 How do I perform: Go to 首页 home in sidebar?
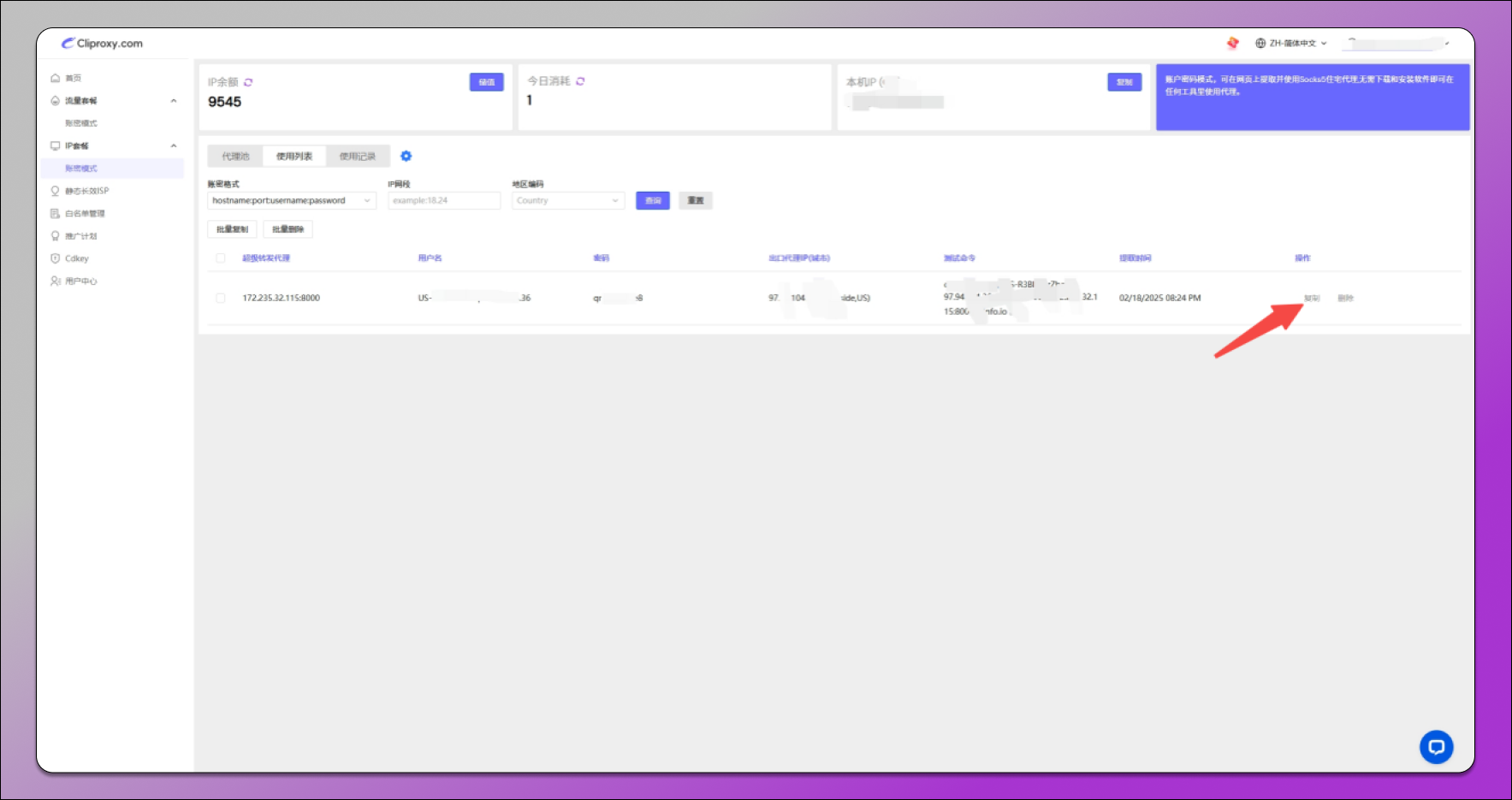click(73, 78)
